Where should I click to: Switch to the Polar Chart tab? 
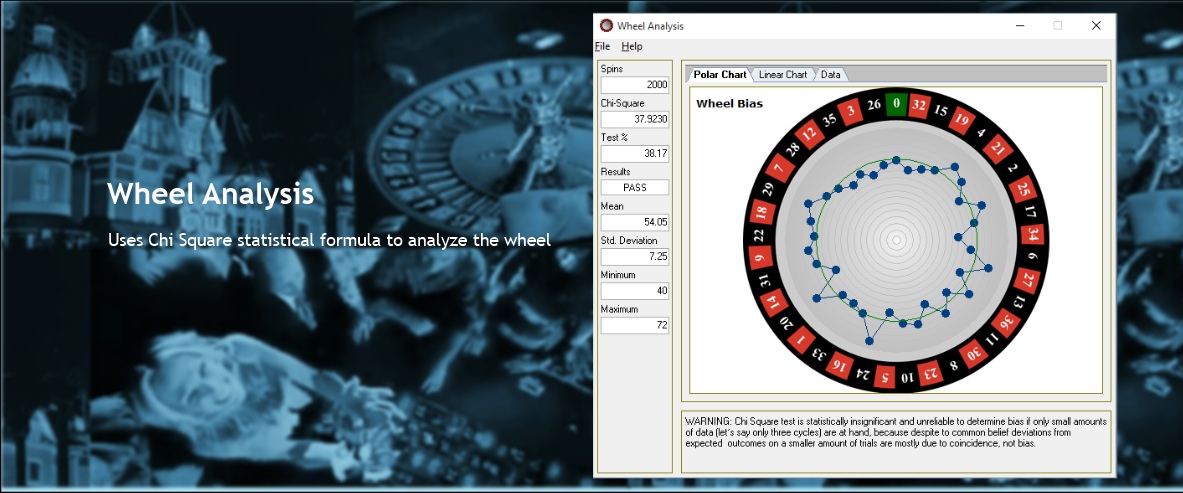click(x=719, y=75)
